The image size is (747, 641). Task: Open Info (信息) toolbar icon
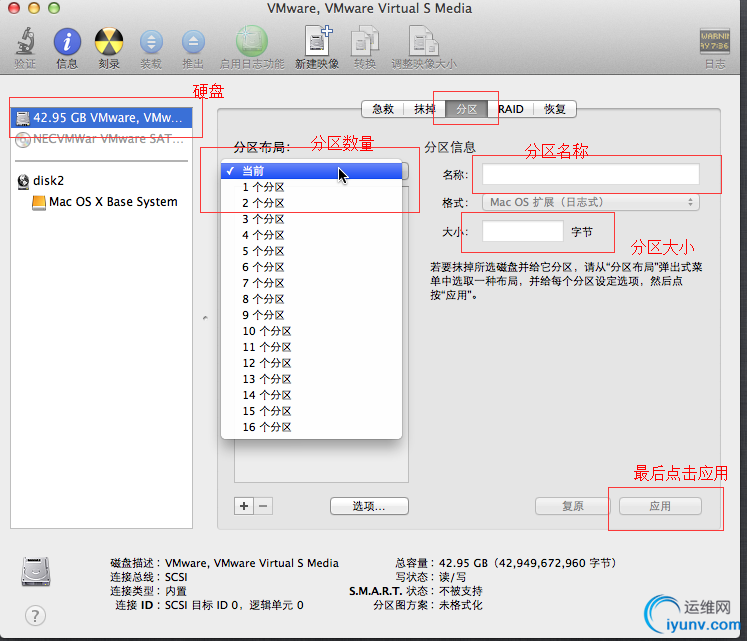pyautogui.click(x=67, y=41)
